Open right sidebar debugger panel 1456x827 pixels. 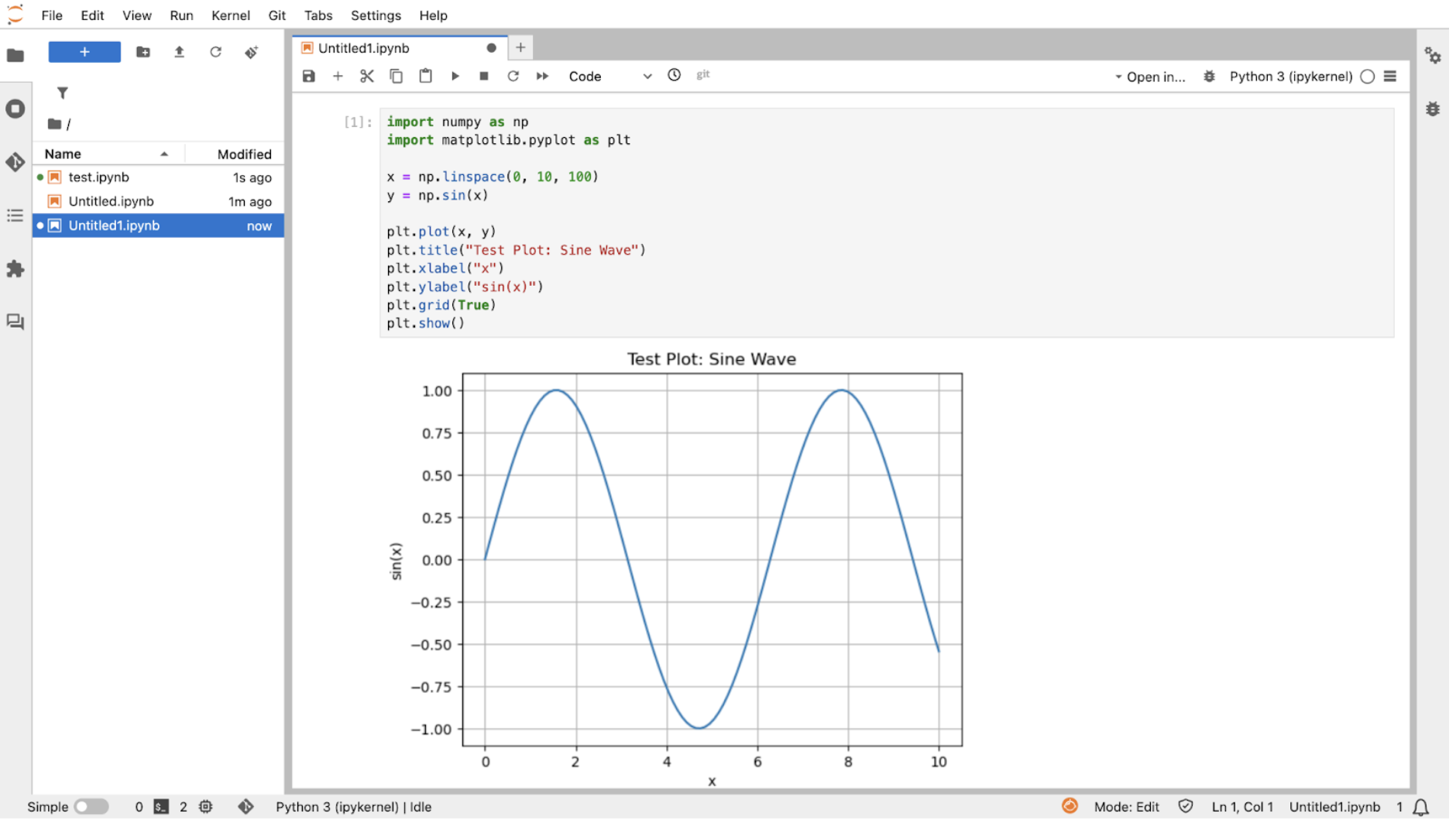[1433, 108]
